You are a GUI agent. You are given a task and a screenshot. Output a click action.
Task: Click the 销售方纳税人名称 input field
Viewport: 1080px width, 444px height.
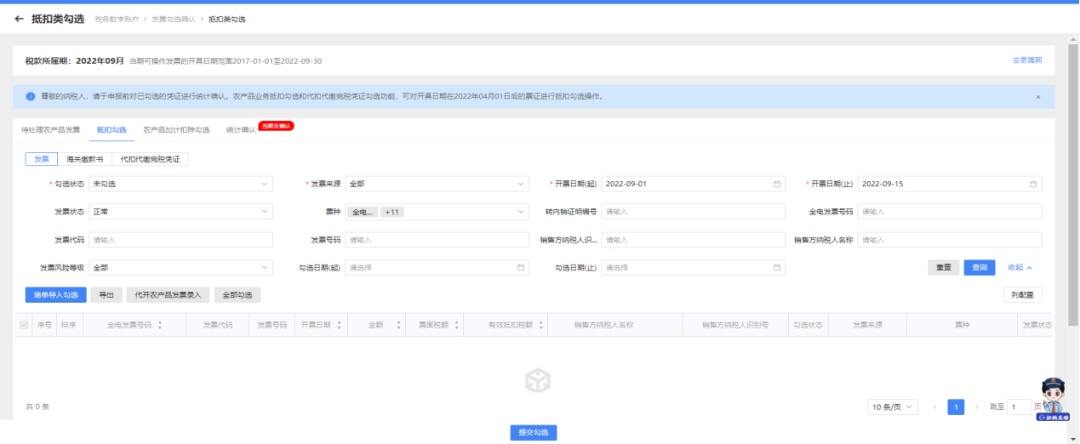[950, 240]
